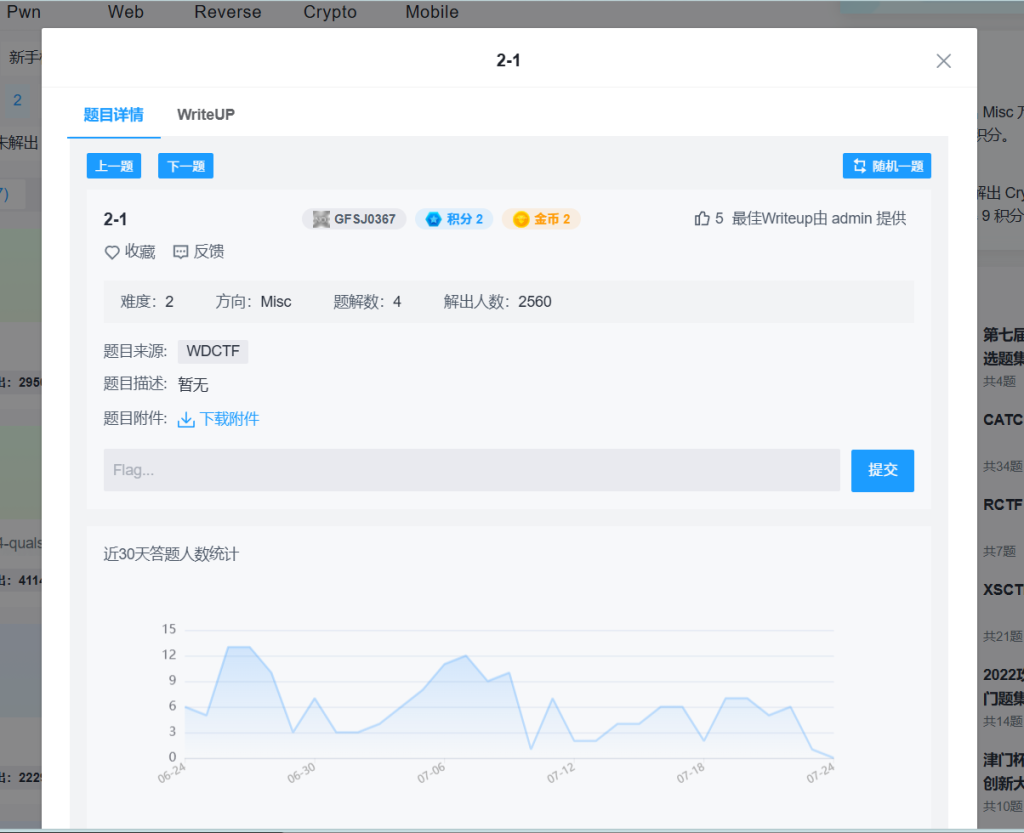Click the blue points badge icon
Screen dimensions: 1024x833
434,219
